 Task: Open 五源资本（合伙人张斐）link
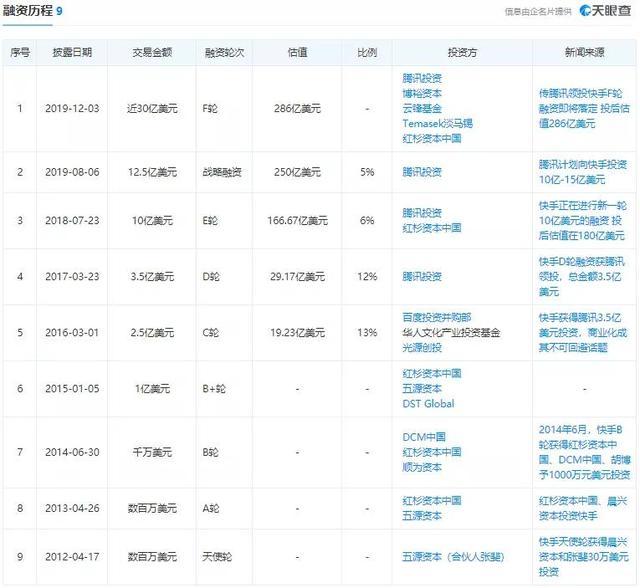point(453,557)
